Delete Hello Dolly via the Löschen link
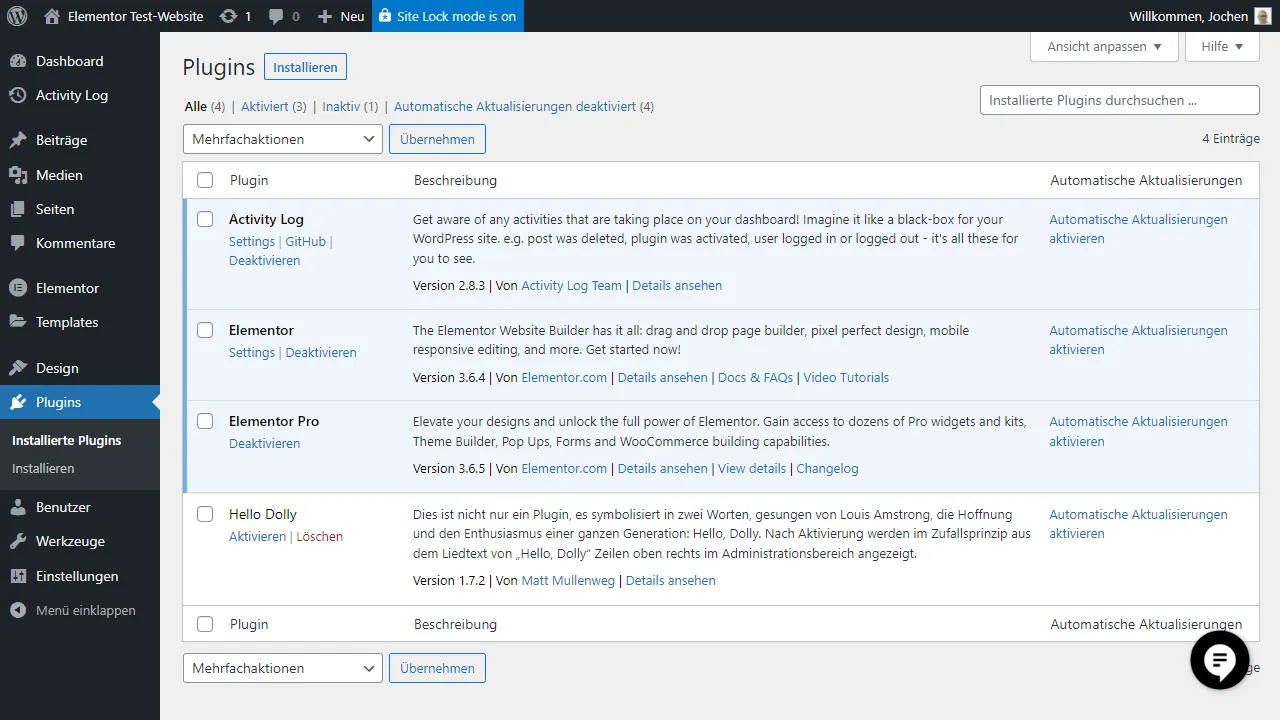Viewport: 1280px width, 720px height. click(320, 536)
